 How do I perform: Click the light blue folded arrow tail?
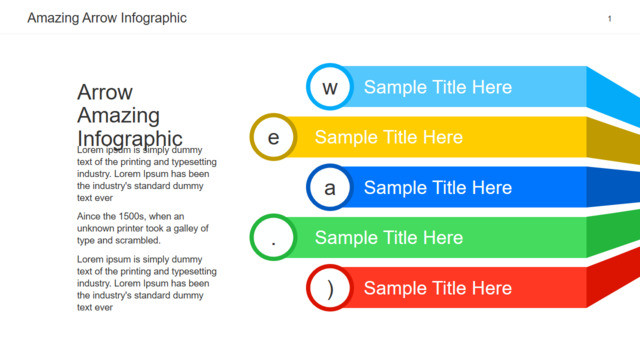613,96
